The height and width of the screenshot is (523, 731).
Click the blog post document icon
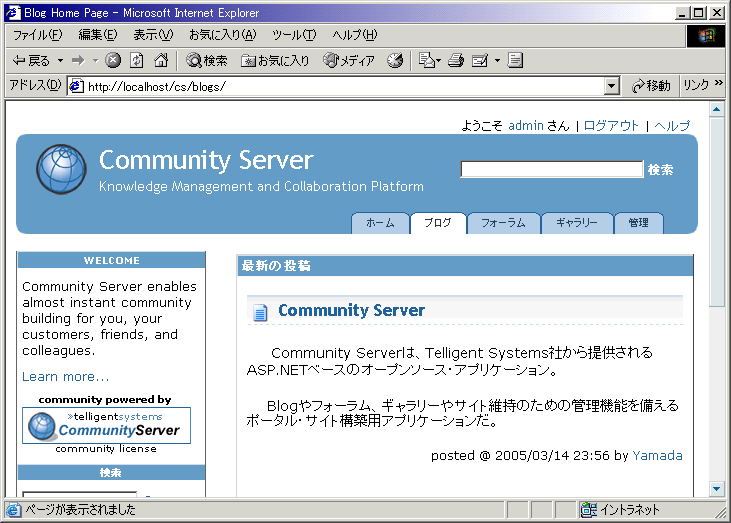(x=260, y=312)
